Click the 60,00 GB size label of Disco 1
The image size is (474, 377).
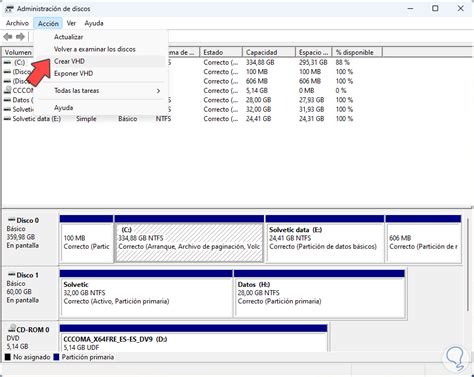tap(19, 292)
